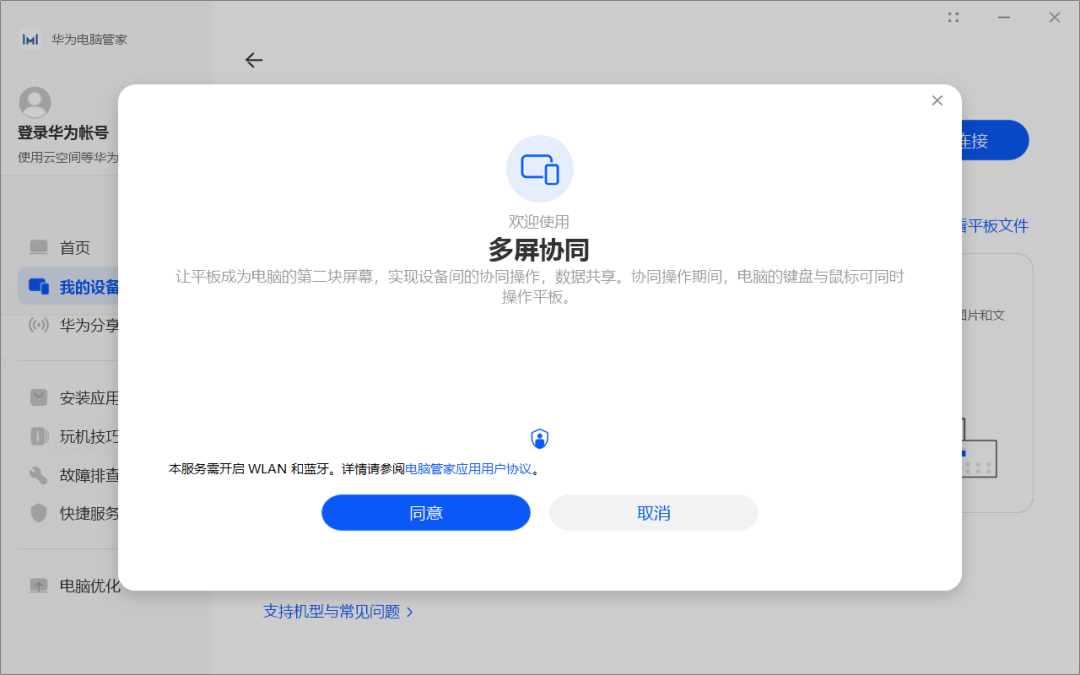
Task: Close the 多屏协同 dialog with X
Action: coord(937,101)
